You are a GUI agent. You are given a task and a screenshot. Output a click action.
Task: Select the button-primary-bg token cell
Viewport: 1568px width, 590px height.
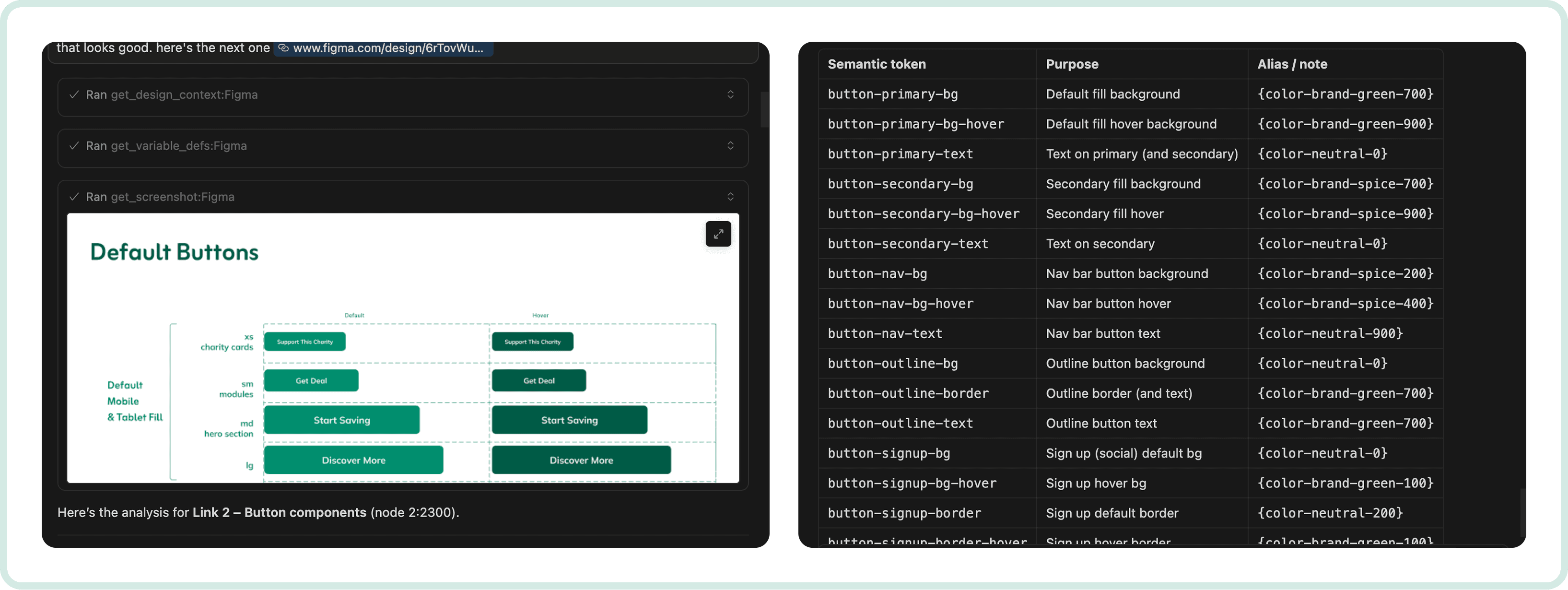point(892,94)
